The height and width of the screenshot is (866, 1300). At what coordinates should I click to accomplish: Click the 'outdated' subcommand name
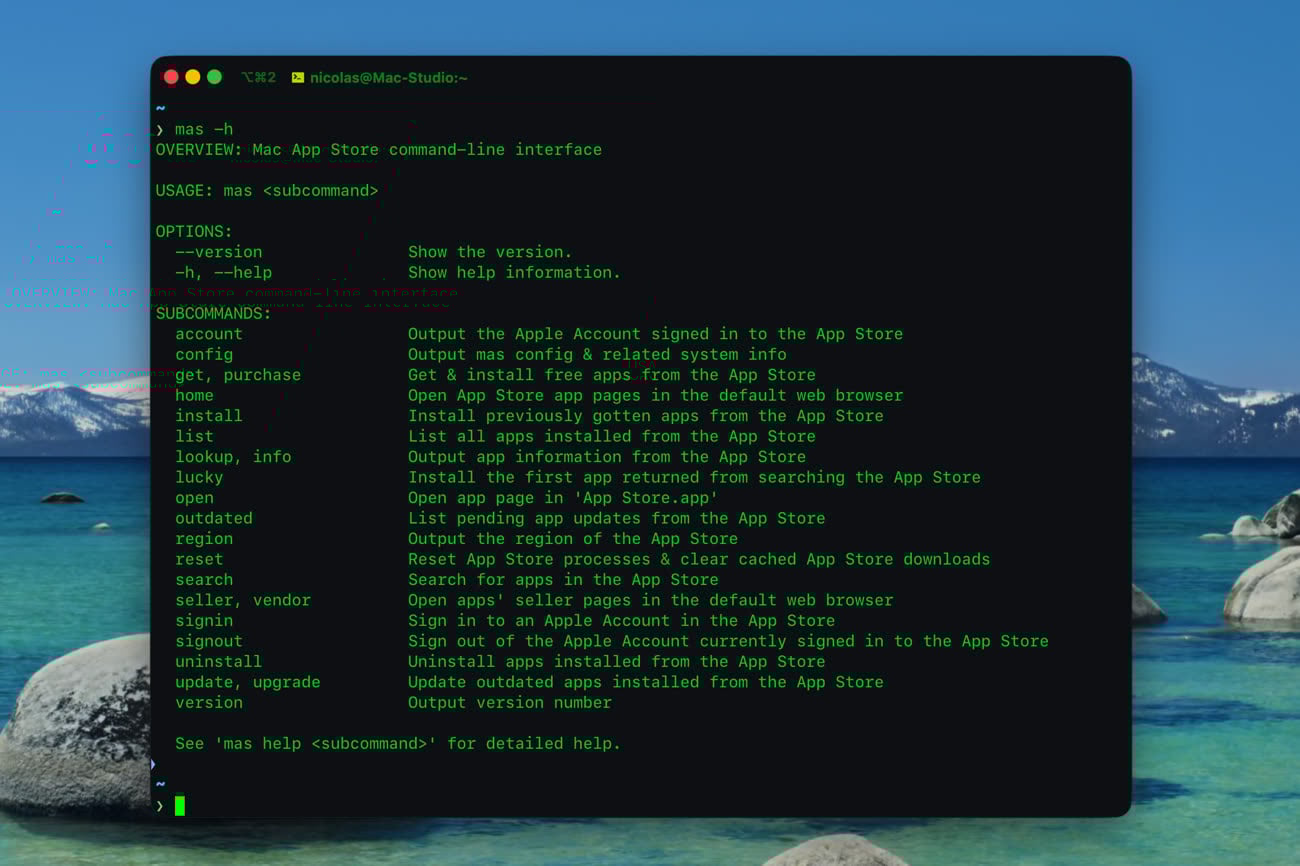click(x=214, y=518)
